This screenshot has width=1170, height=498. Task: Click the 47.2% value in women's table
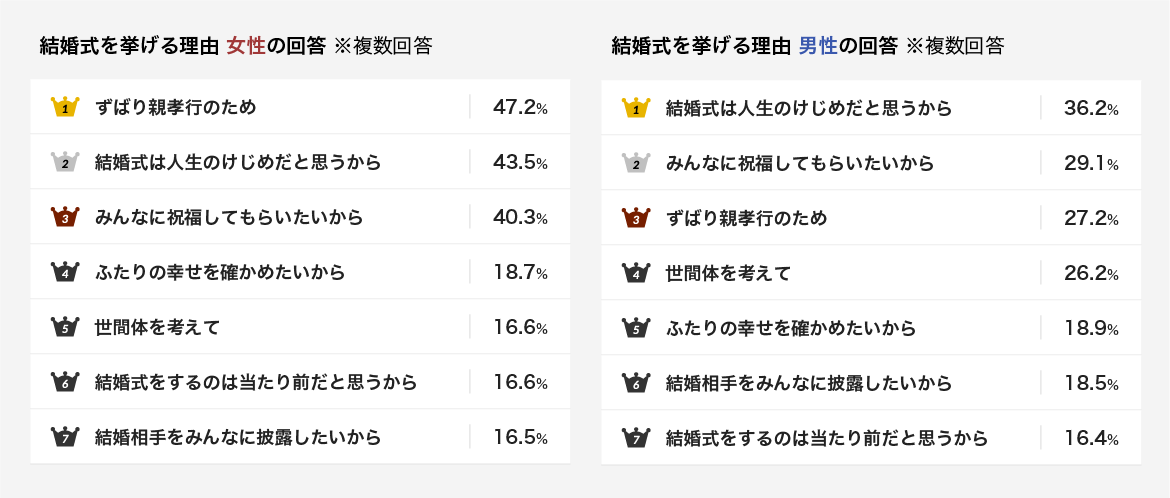pos(520,108)
